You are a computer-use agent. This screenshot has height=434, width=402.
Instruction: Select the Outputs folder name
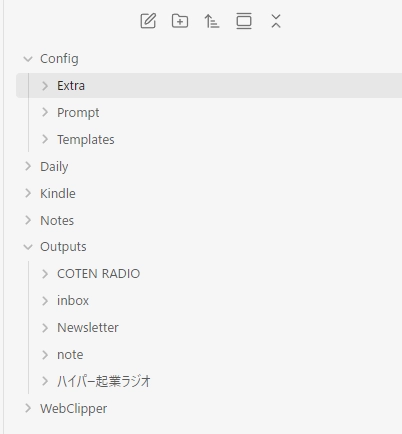(63, 247)
